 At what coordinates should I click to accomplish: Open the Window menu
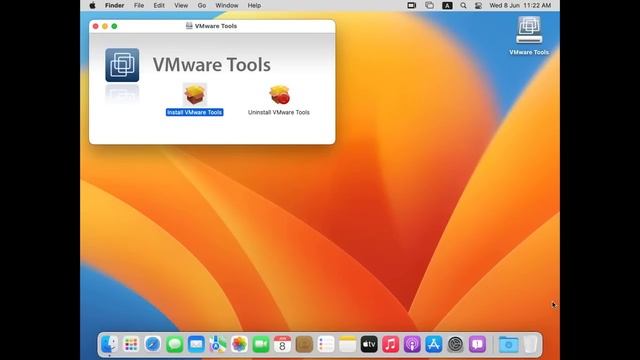[x=227, y=5]
